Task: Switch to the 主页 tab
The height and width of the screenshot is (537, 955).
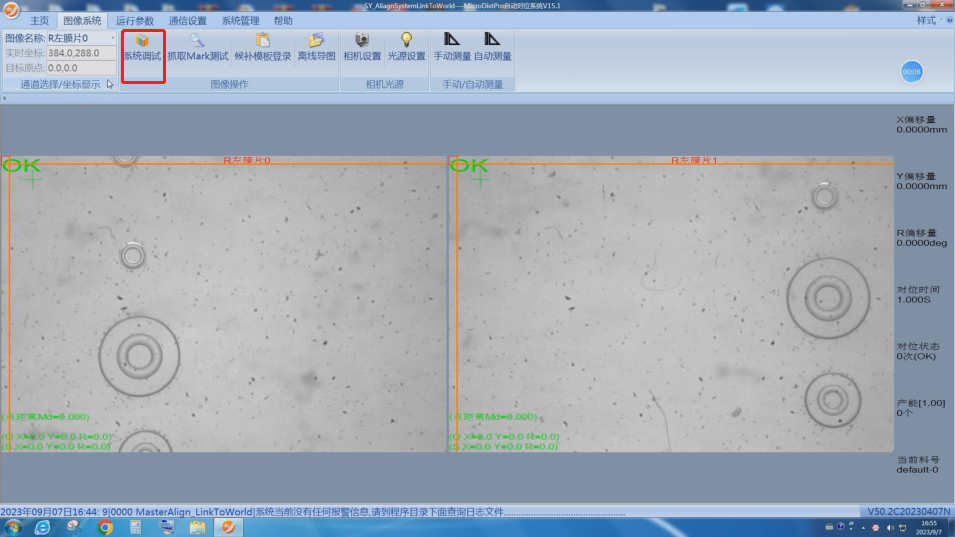Action: [39, 20]
